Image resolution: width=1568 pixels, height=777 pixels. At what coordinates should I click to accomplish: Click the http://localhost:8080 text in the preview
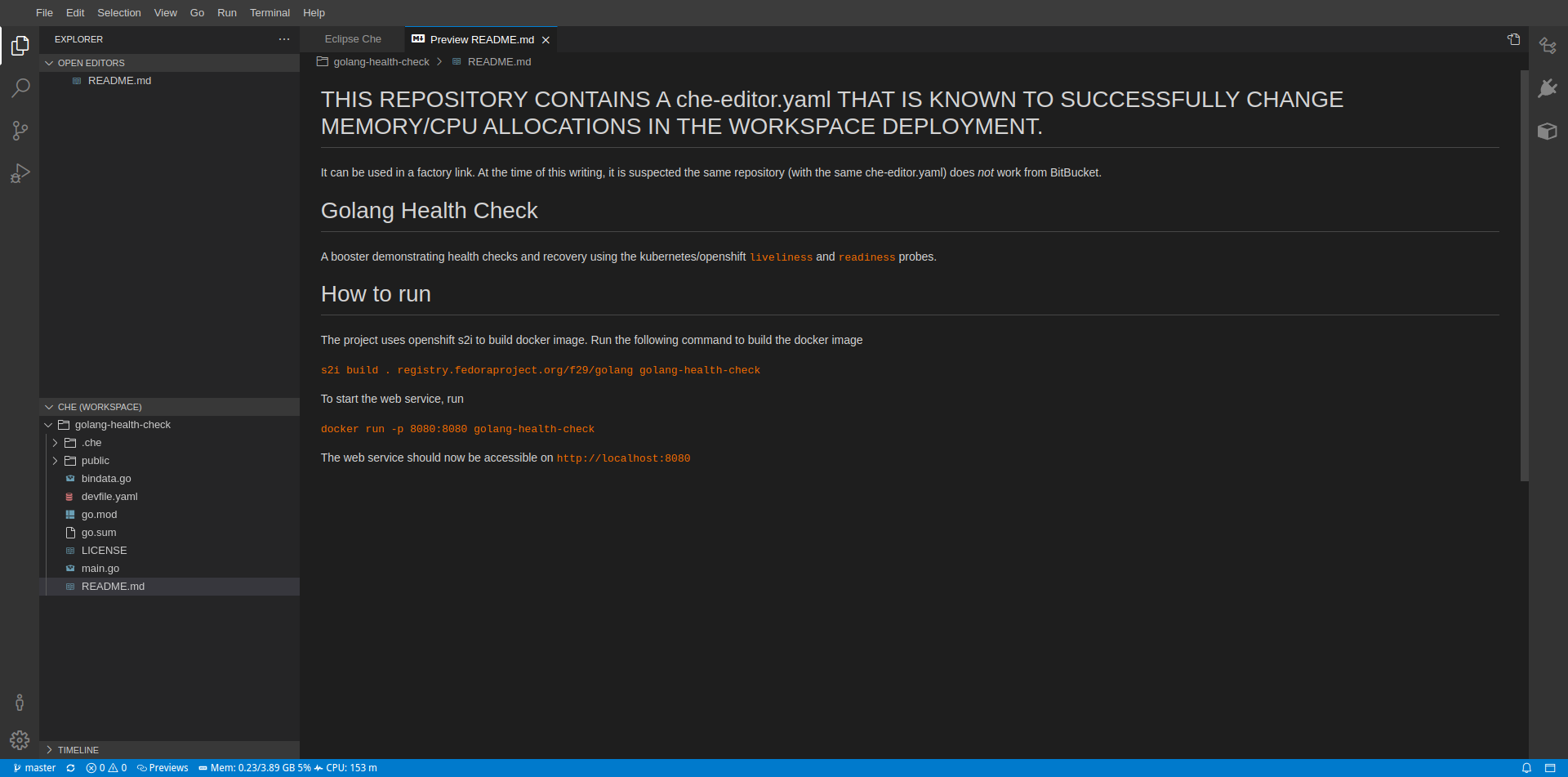pos(623,458)
